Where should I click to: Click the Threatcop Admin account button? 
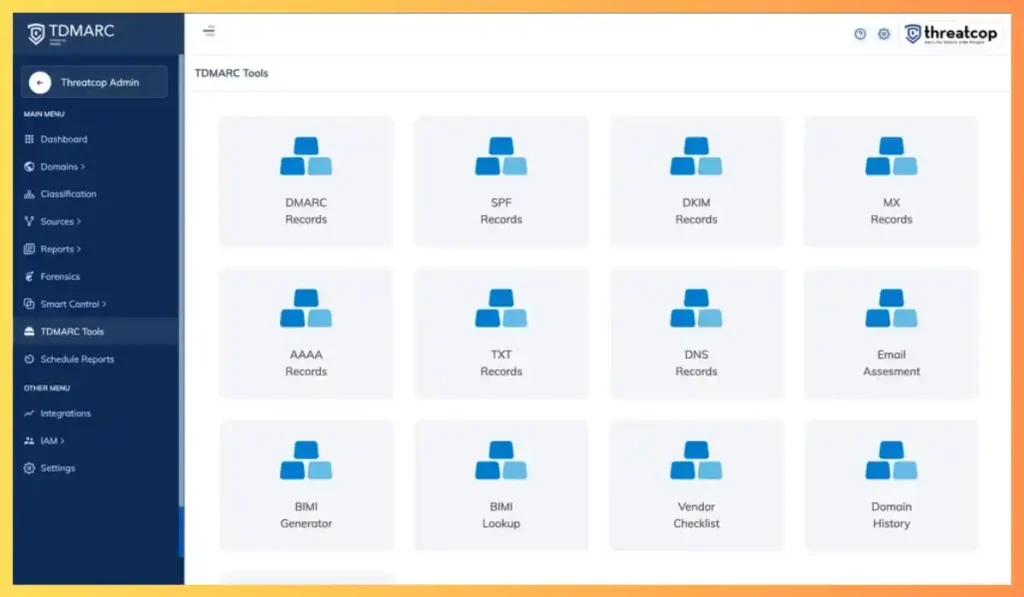click(95, 82)
